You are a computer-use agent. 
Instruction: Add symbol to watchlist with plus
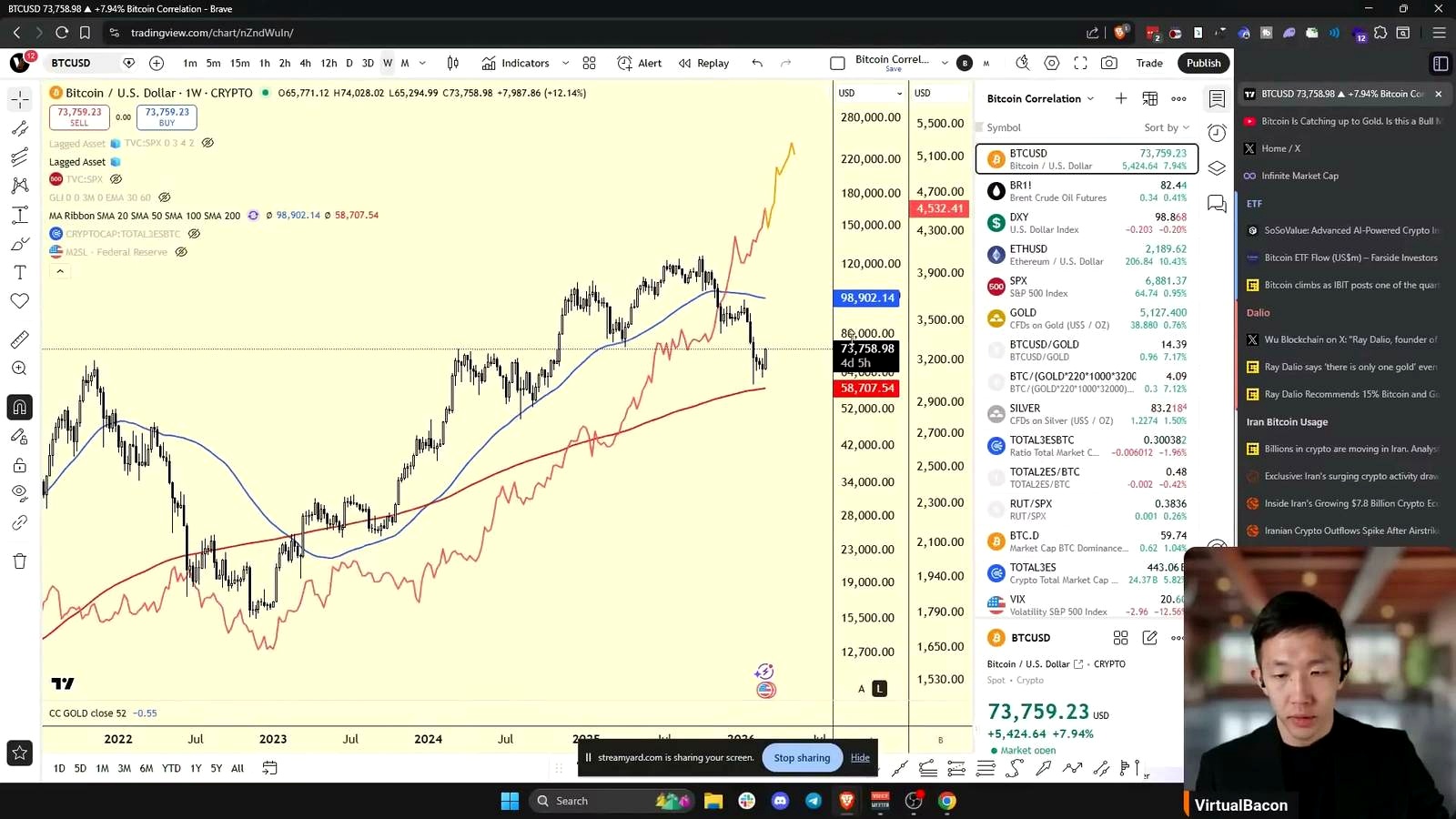pyautogui.click(x=1121, y=98)
